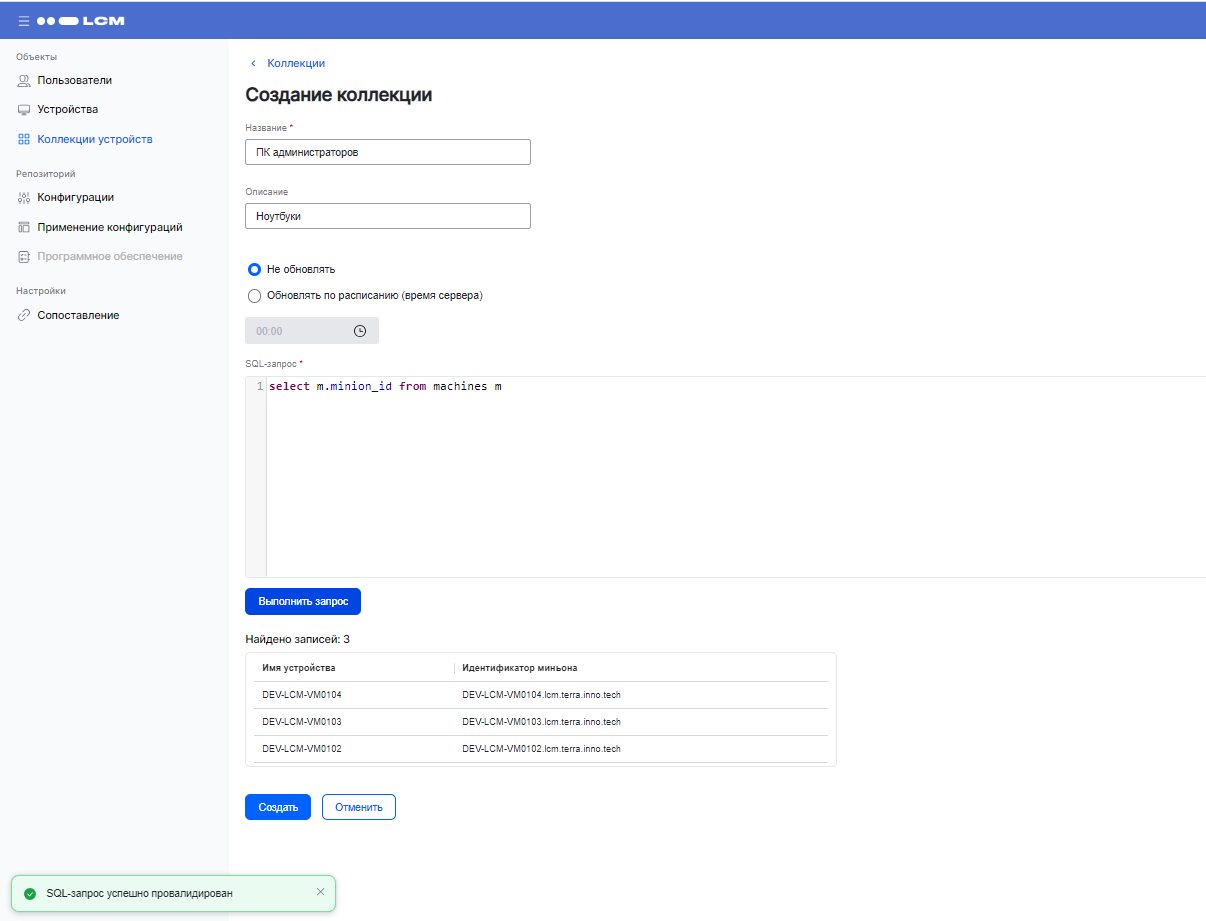The image size is (1206, 921).
Task: Open the Программное обеспечение menu item
Action: tap(110, 257)
